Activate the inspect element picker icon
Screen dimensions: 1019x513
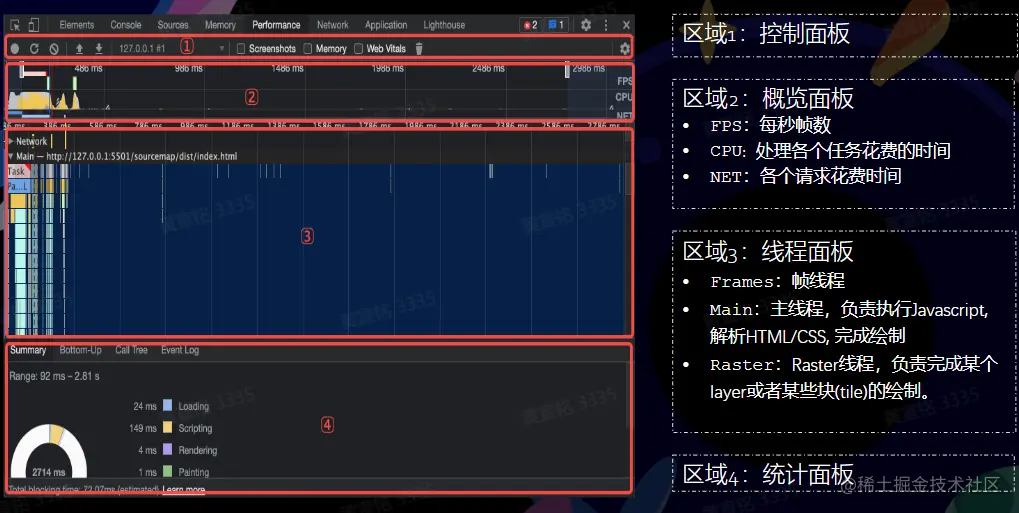[15, 25]
